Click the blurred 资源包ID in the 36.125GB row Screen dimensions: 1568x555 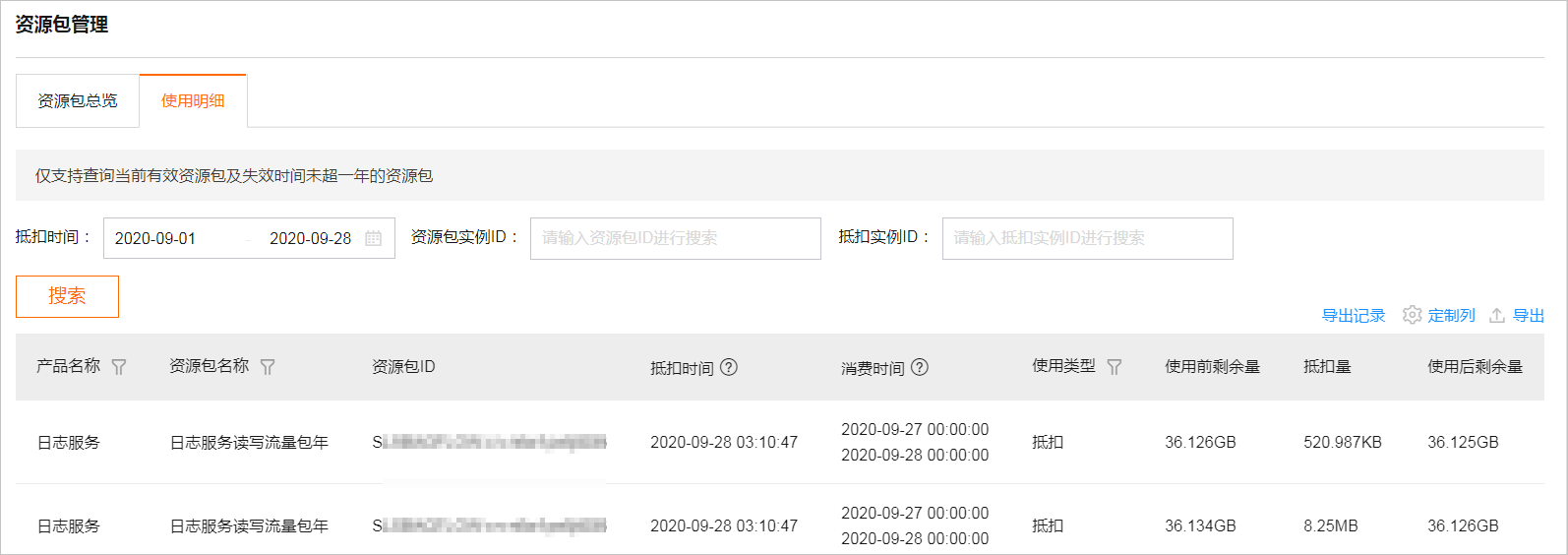point(489,443)
